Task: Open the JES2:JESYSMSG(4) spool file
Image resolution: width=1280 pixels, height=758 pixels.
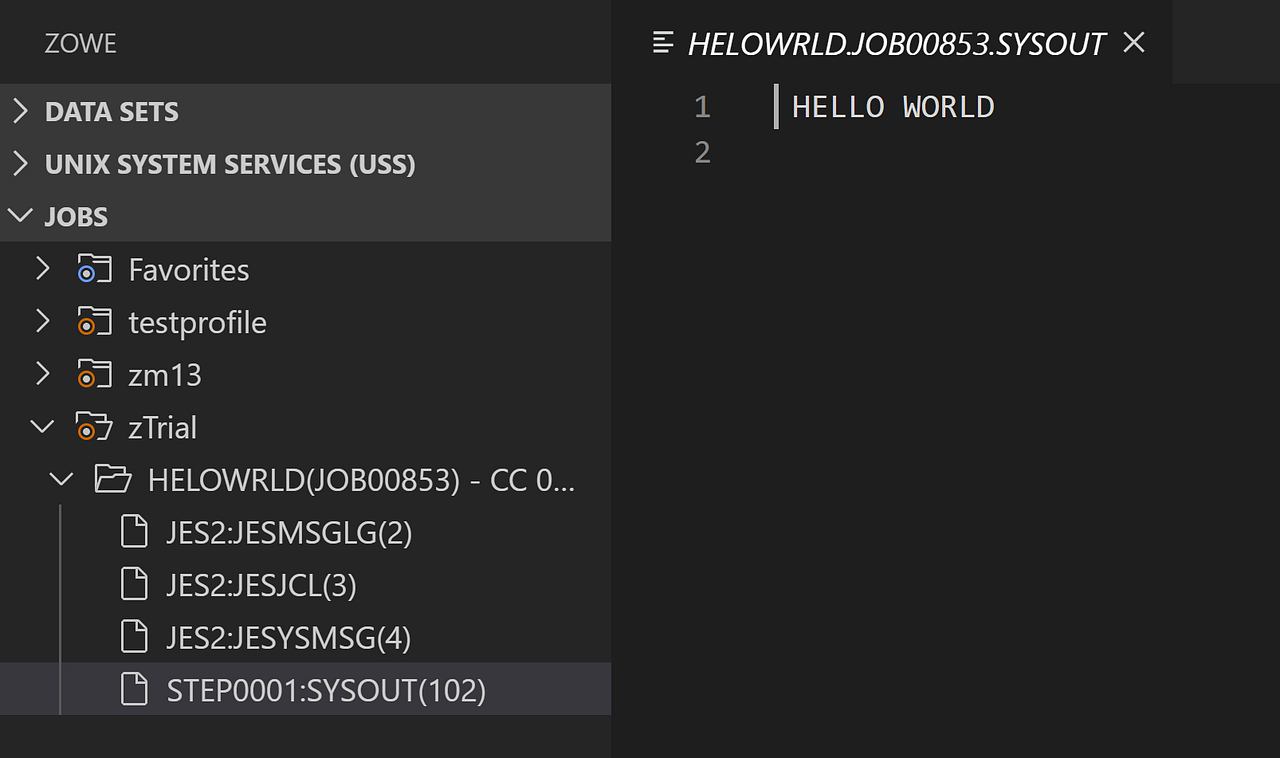Action: click(289, 638)
